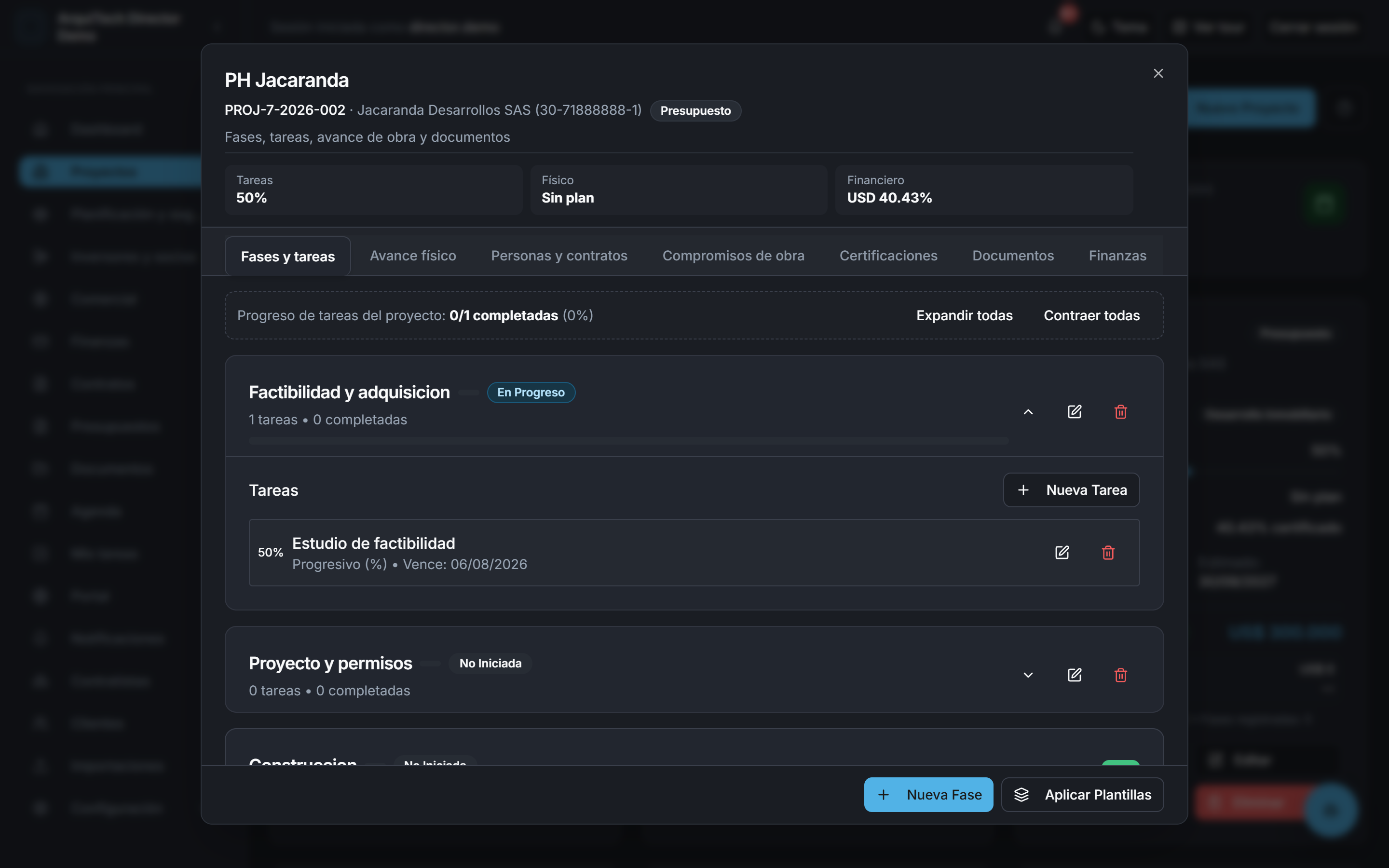Edit the Estudio de factibilidad task

tap(1062, 552)
